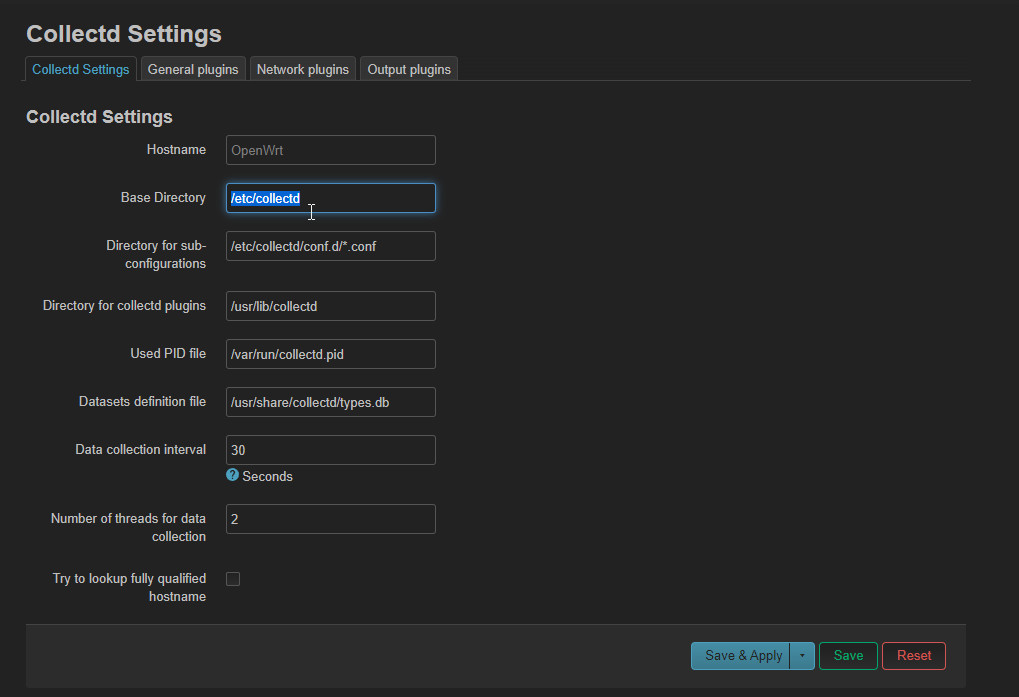Viewport: 1019px width, 697px height.
Task: Click the Number of threads field
Action: coord(330,519)
